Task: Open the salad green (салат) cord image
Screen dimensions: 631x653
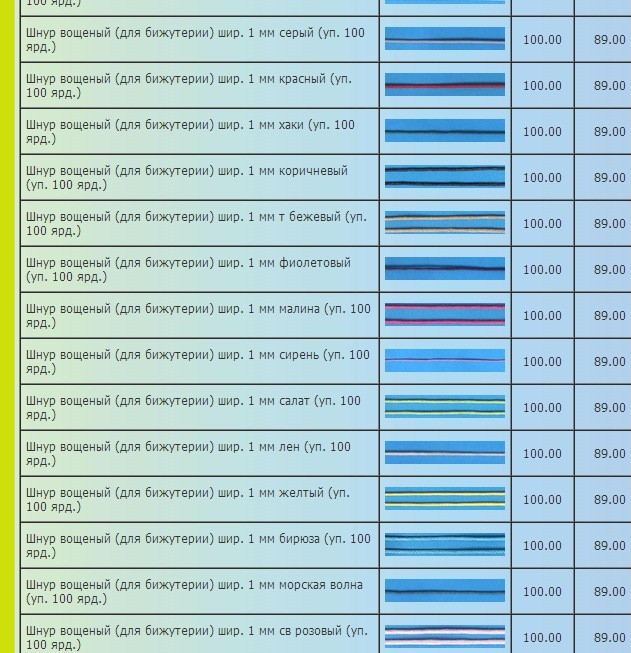Action: click(444, 407)
